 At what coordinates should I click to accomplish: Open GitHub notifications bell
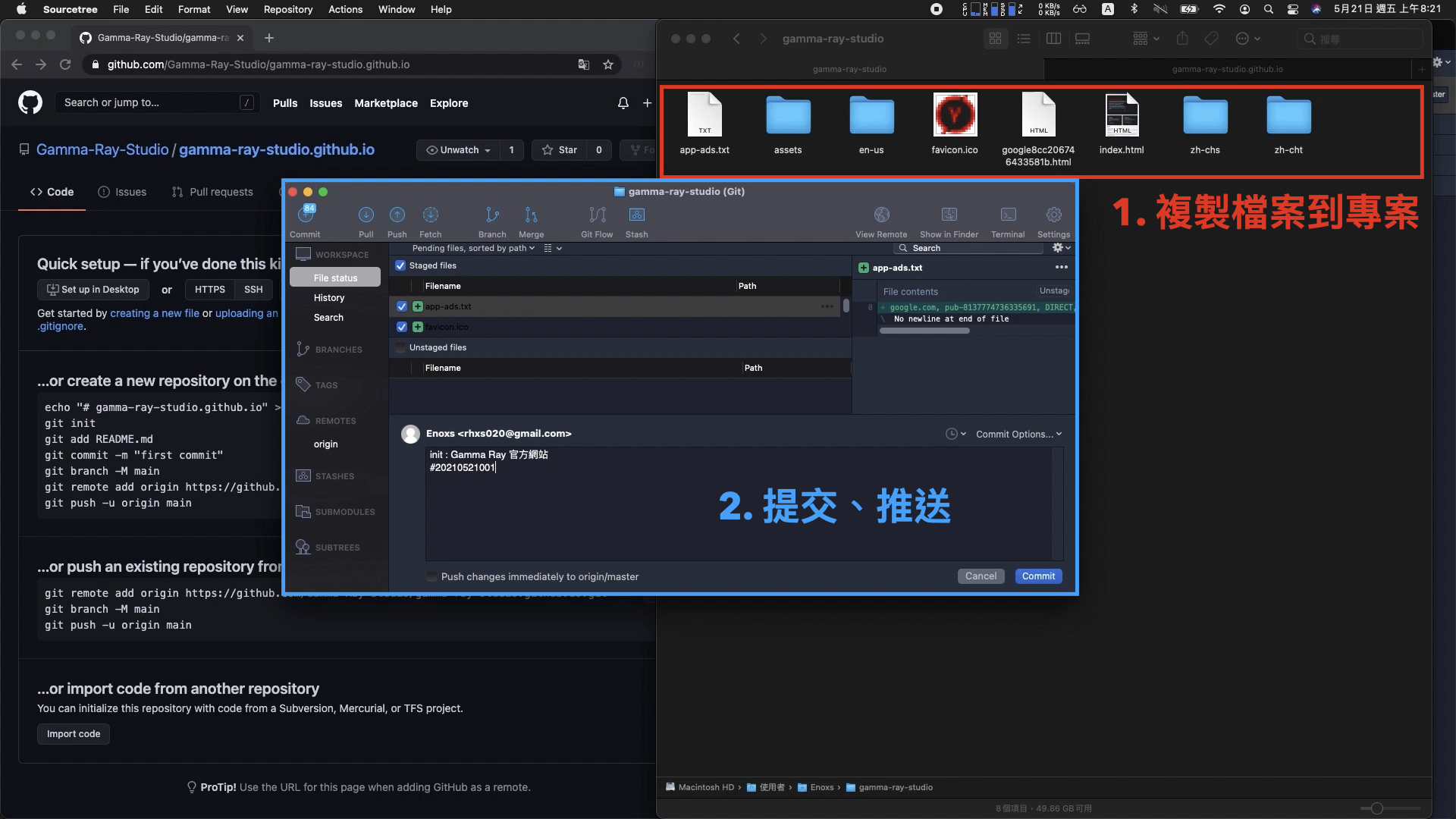pos(623,103)
